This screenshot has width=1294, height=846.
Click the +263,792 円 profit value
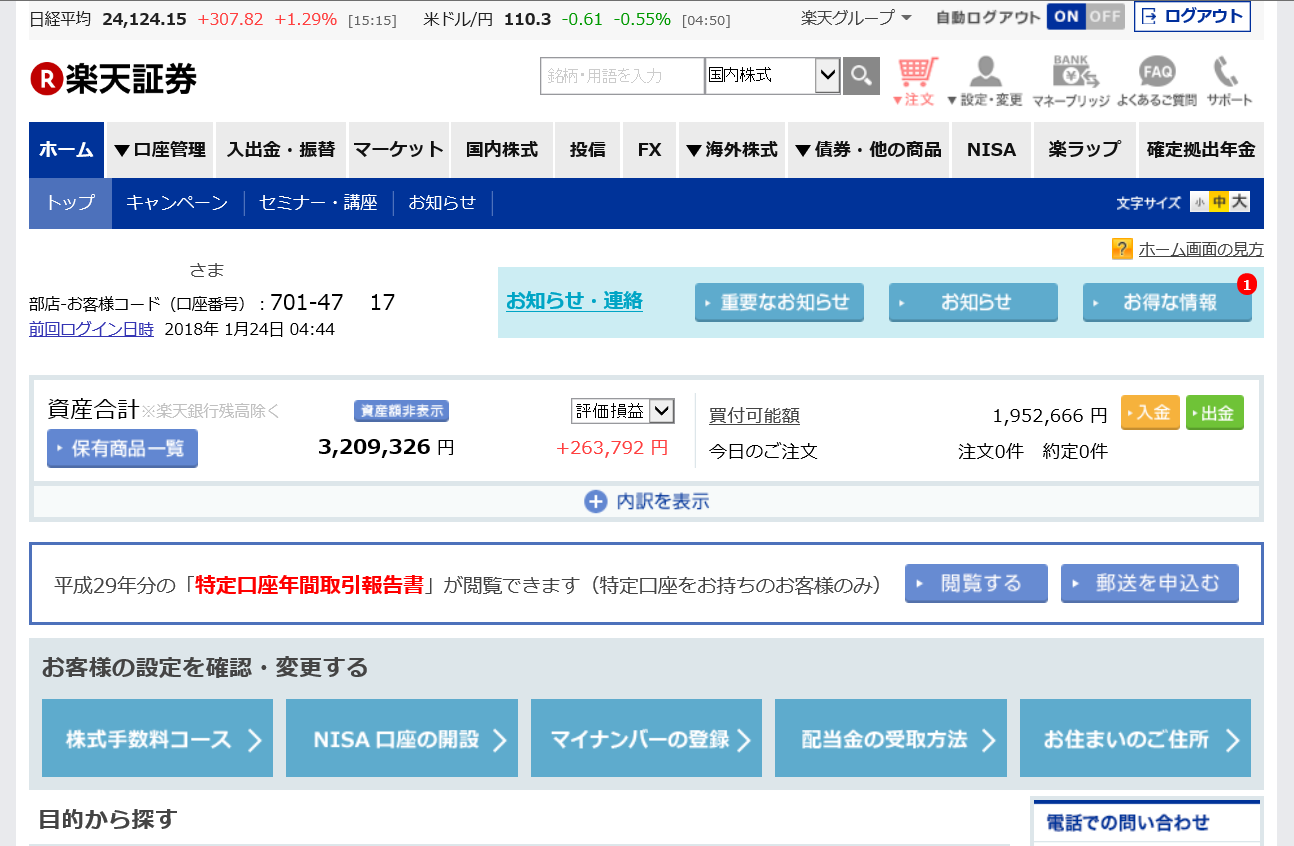[612, 448]
